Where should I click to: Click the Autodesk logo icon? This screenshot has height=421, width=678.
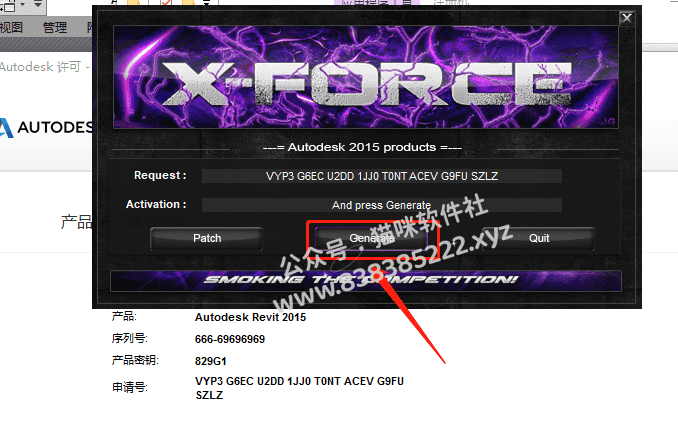[x=6, y=128]
